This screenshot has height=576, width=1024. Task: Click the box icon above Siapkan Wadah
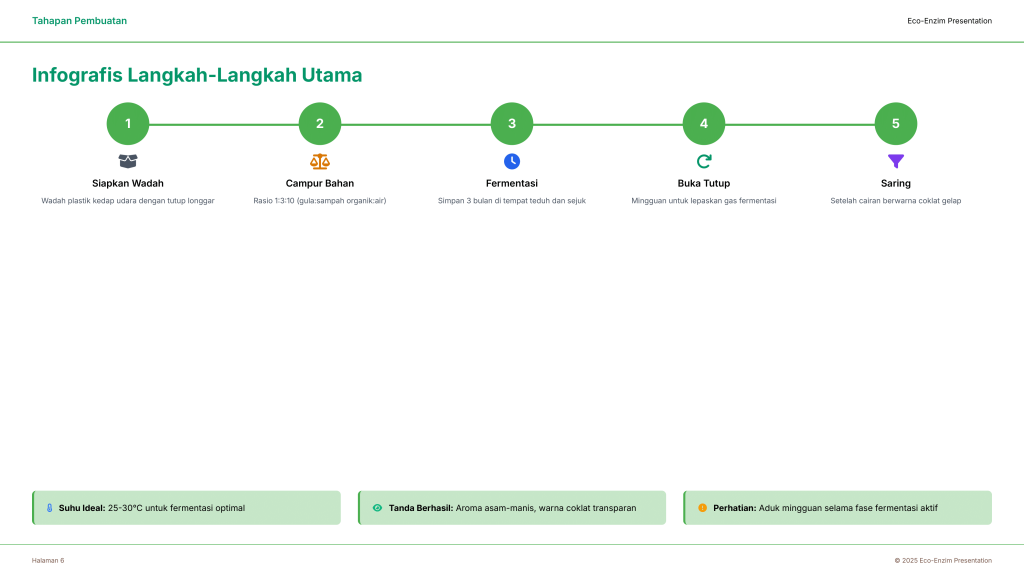pos(128,161)
